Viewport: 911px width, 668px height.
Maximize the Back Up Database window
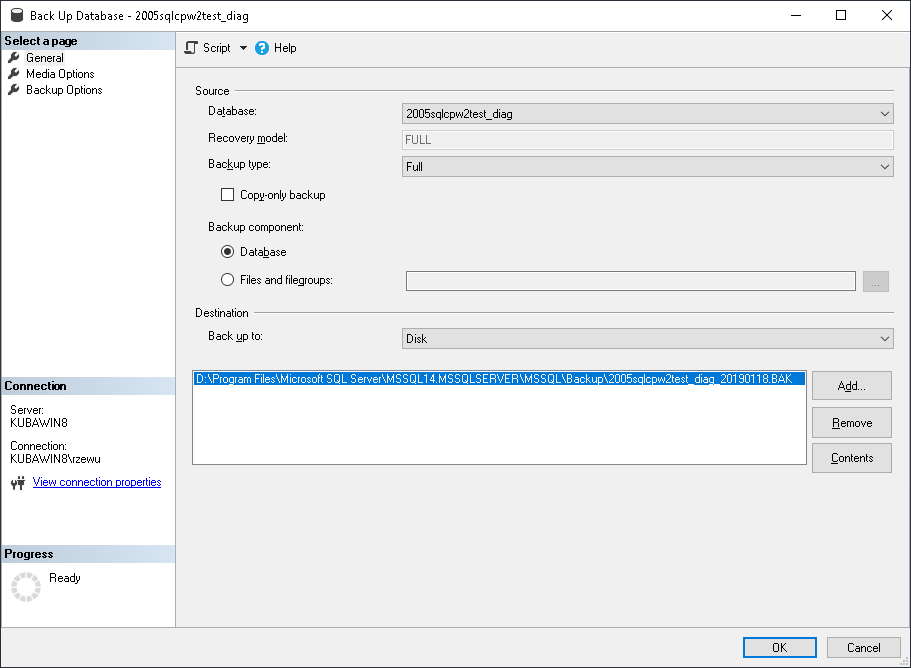841,15
